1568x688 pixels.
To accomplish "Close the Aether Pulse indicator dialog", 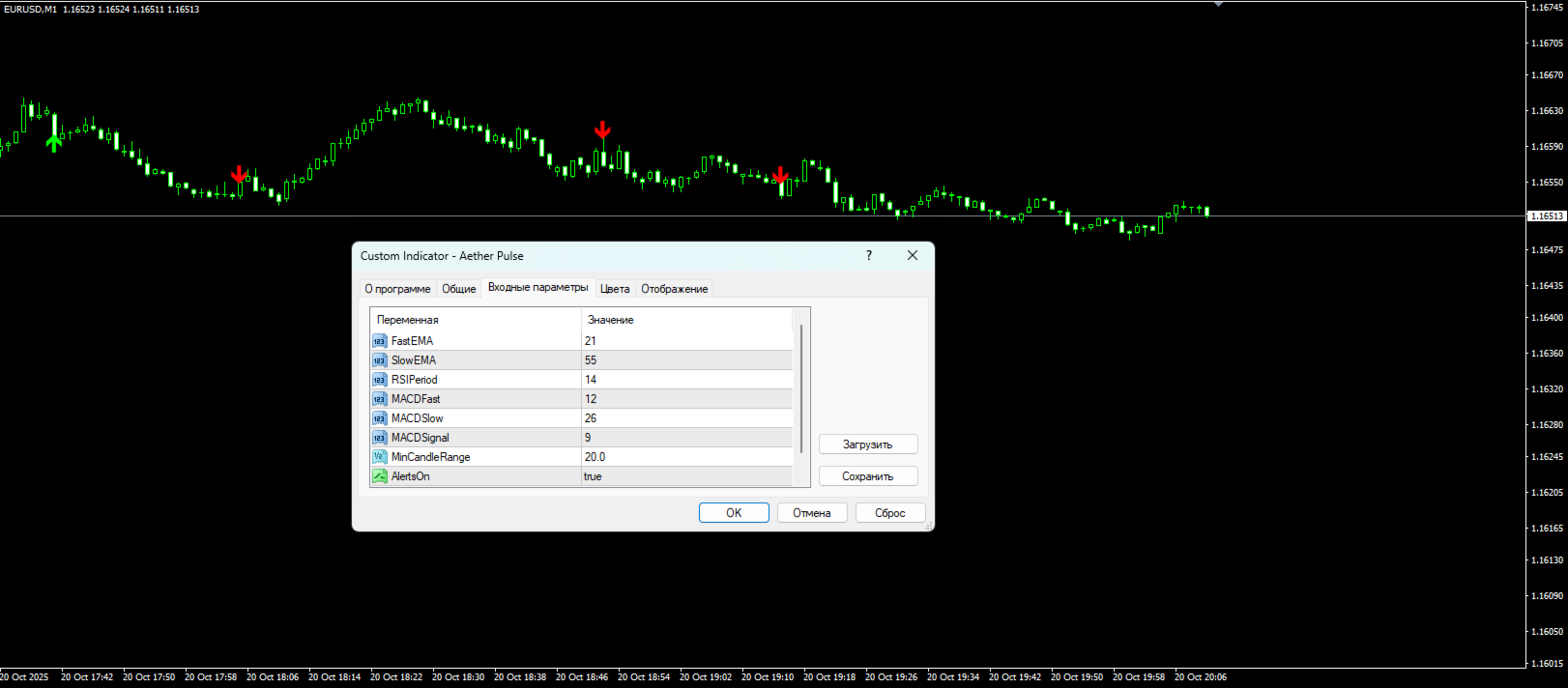I will [913, 255].
